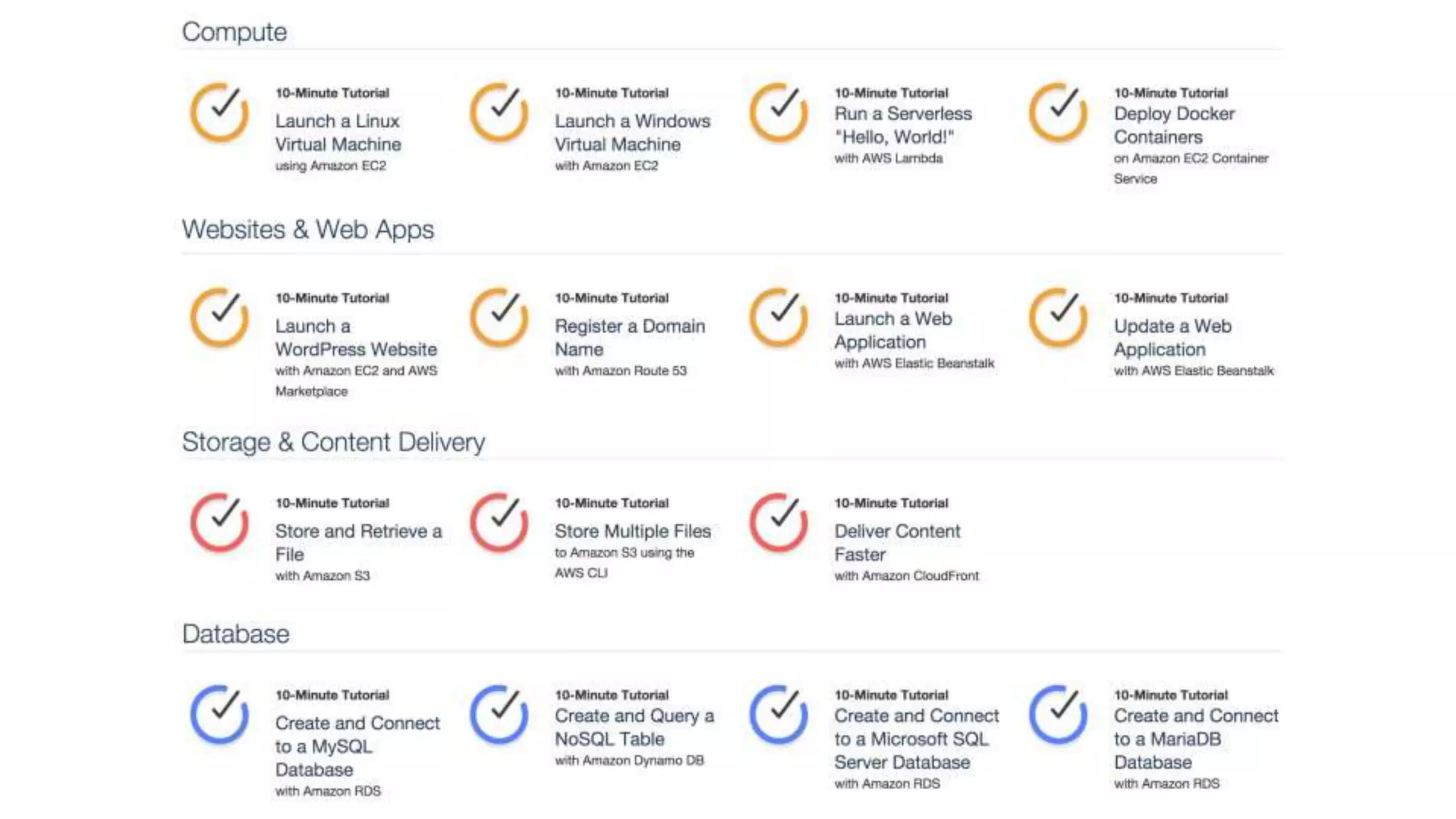Screen dimensions: 1456x819
Task: Click the red checkmark icon beside Store and Retrieve a File
Action: [x=220, y=523]
